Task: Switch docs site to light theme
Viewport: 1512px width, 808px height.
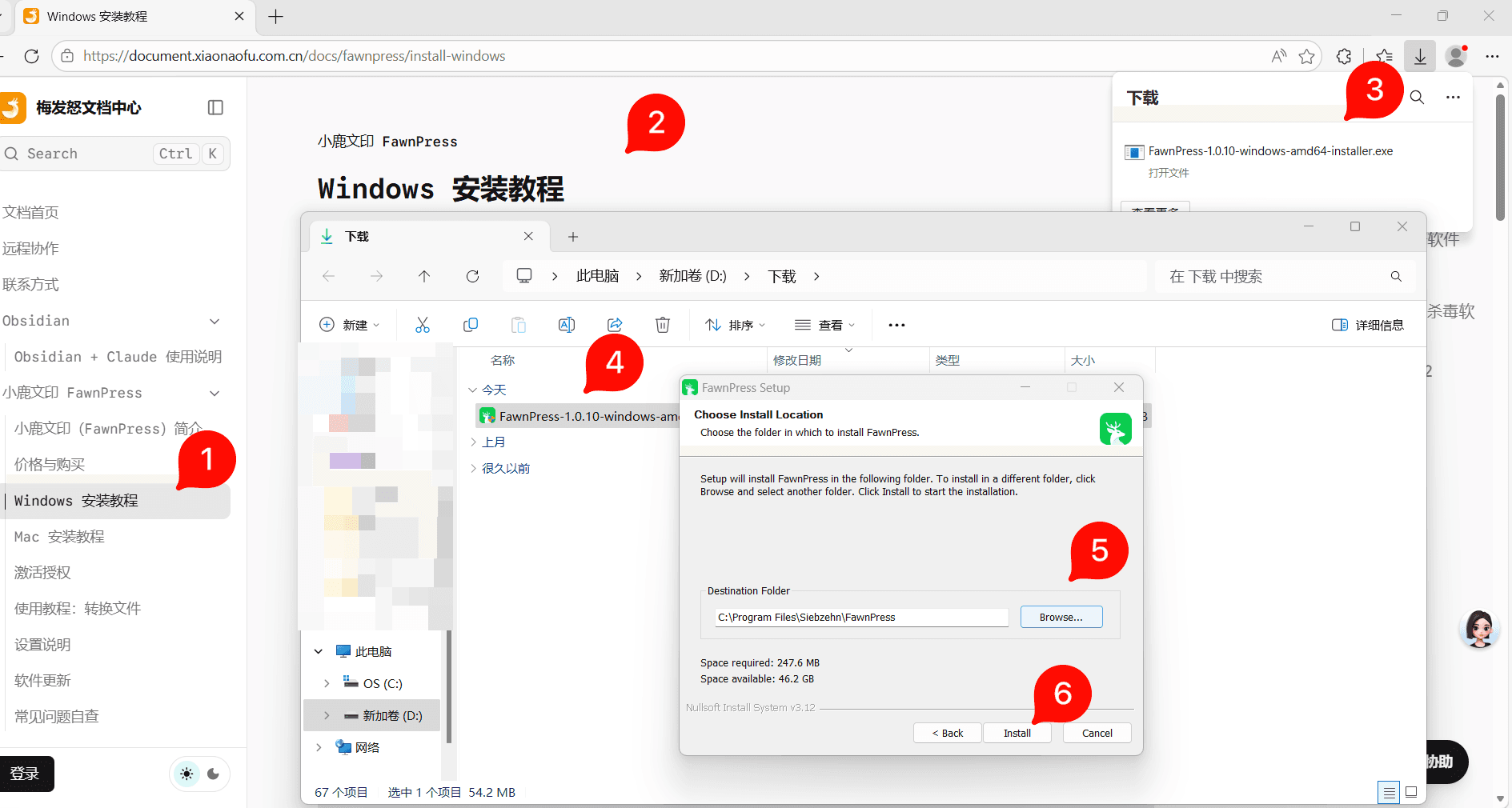Action: [186, 774]
